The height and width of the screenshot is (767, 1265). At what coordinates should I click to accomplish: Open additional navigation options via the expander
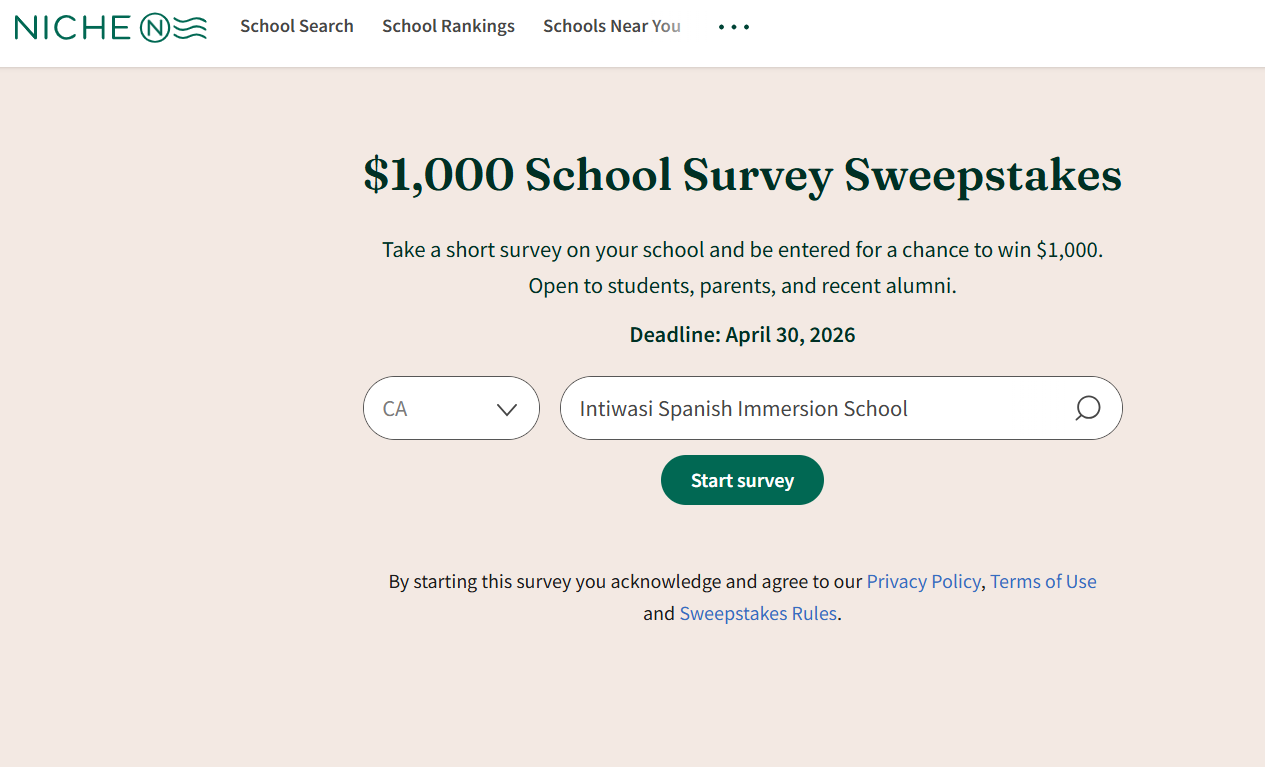733,27
